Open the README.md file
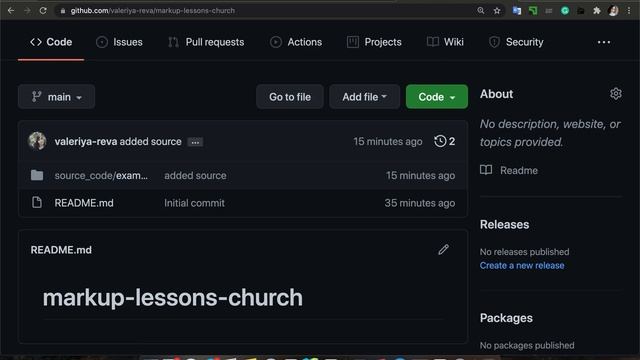The image size is (640, 360). (x=84, y=203)
